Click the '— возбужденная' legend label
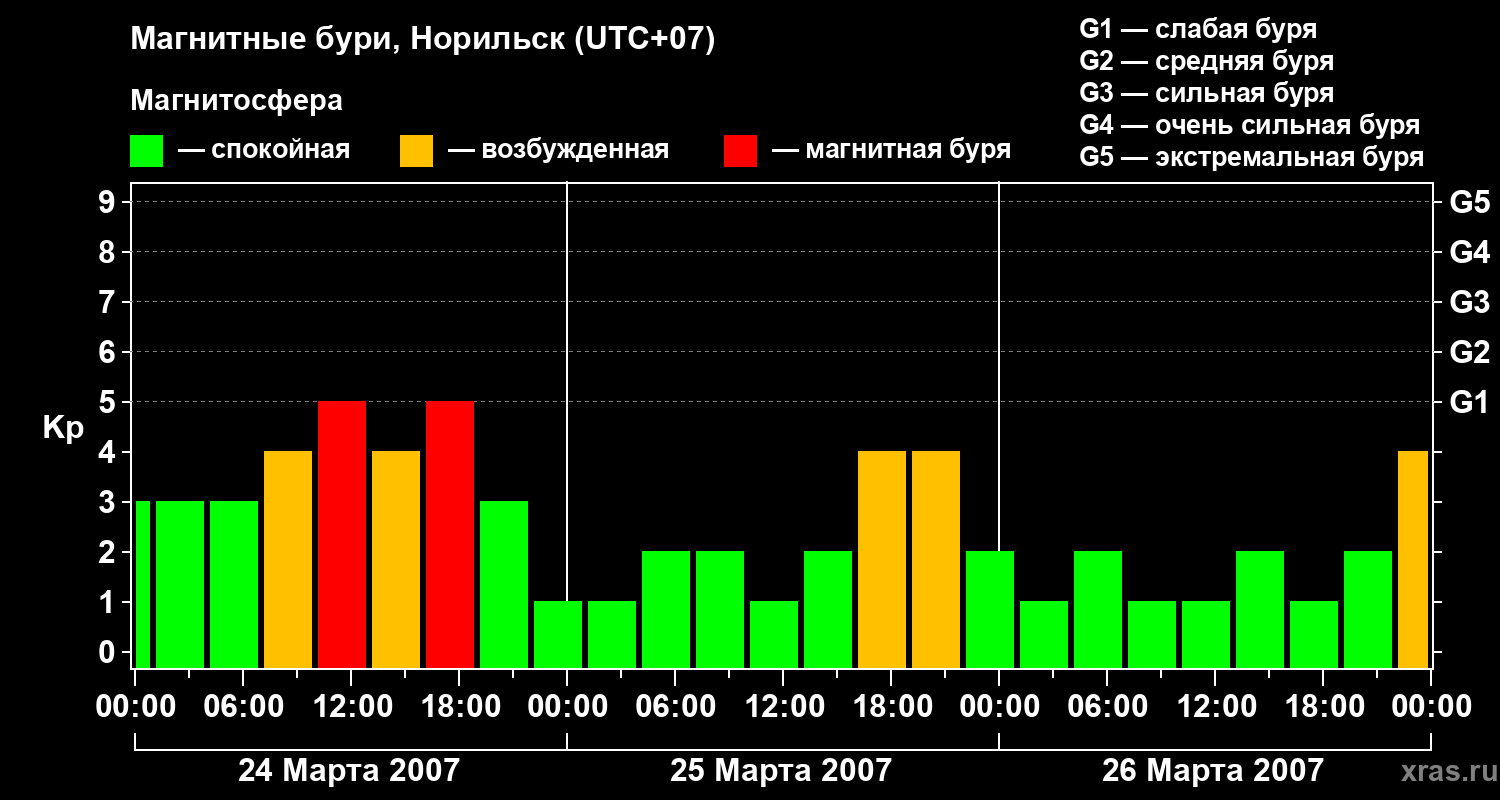The width and height of the screenshot is (1500, 800). click(x=558, y=151)
